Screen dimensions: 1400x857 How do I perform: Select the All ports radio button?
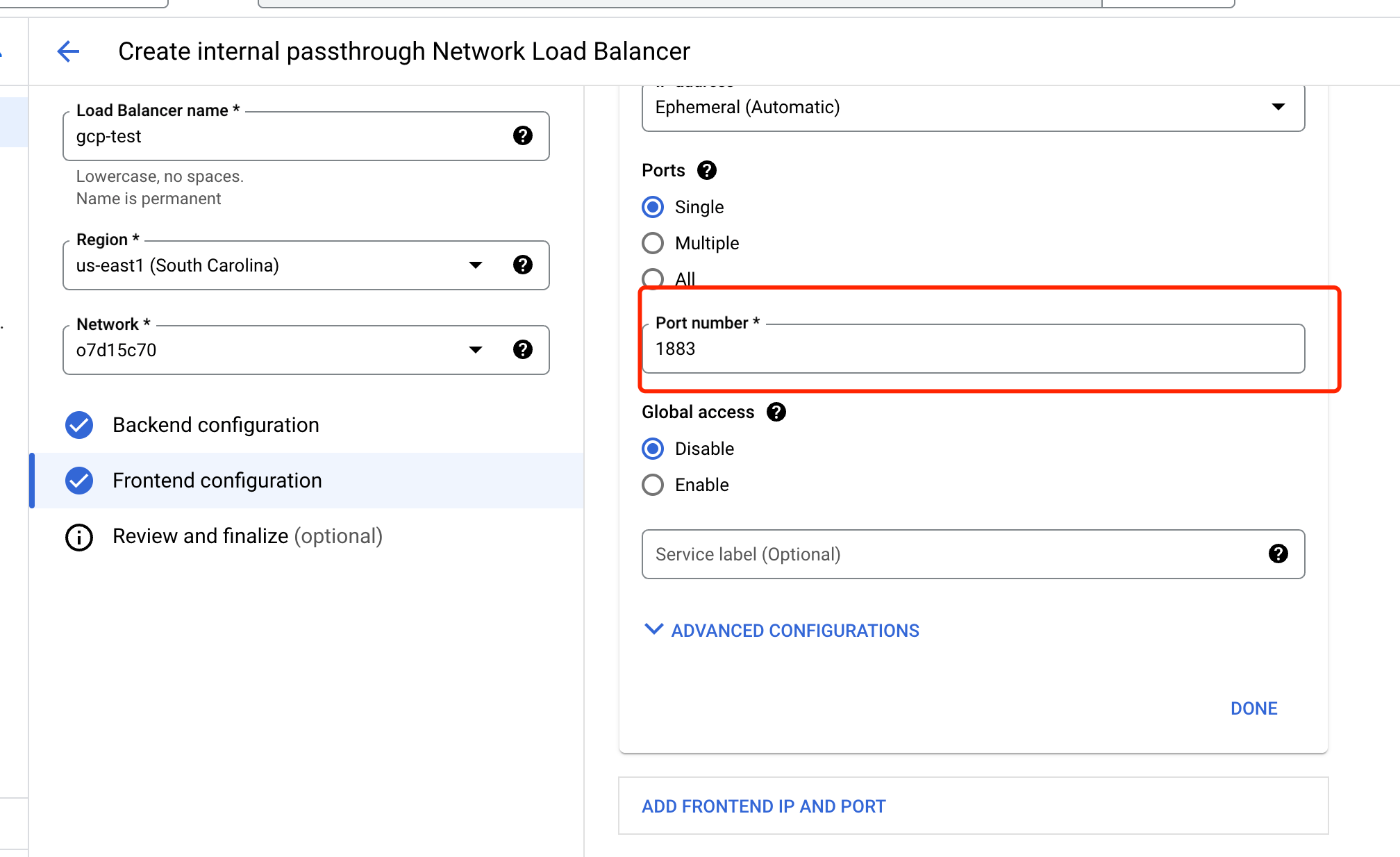point(653,278)
